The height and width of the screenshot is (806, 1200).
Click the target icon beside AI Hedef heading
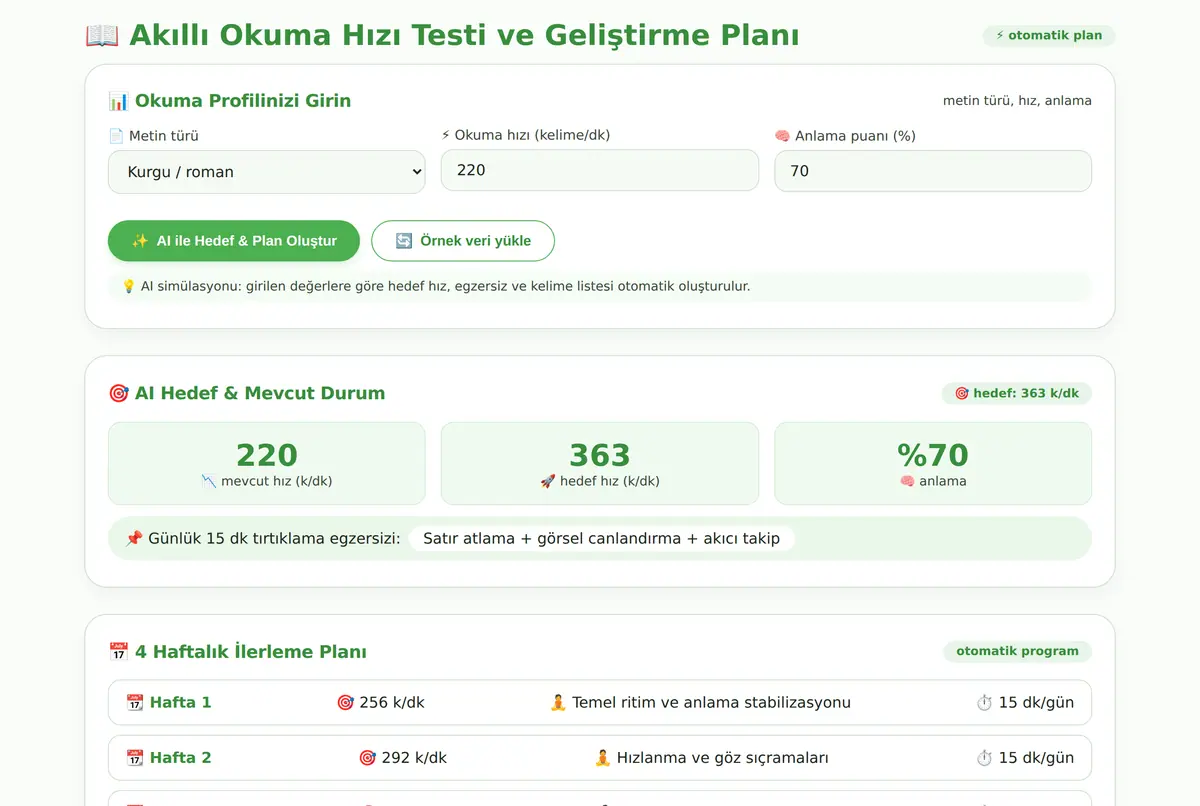118,393
